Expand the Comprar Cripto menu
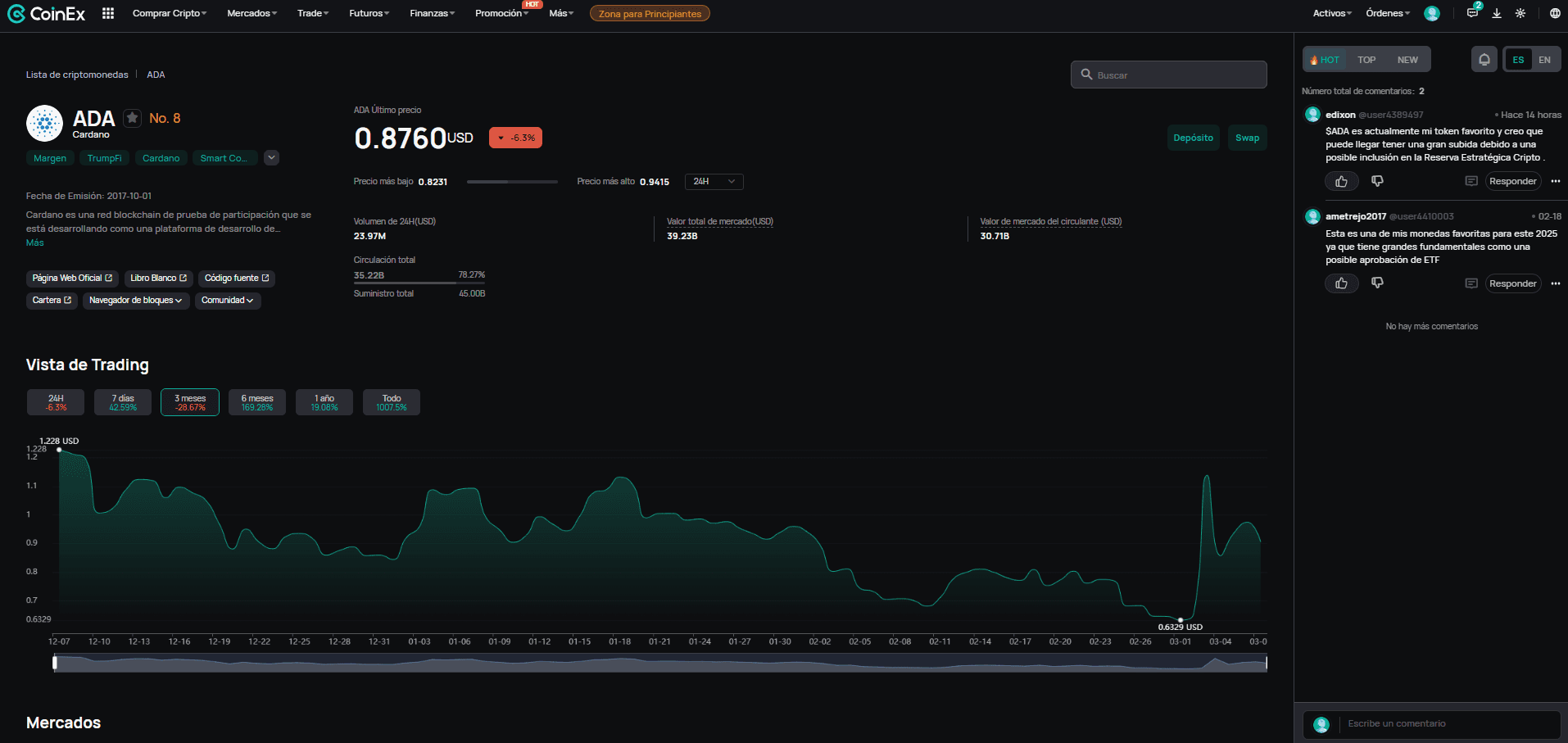Viewport: 1568px width, 743px height. coord(170,13)
